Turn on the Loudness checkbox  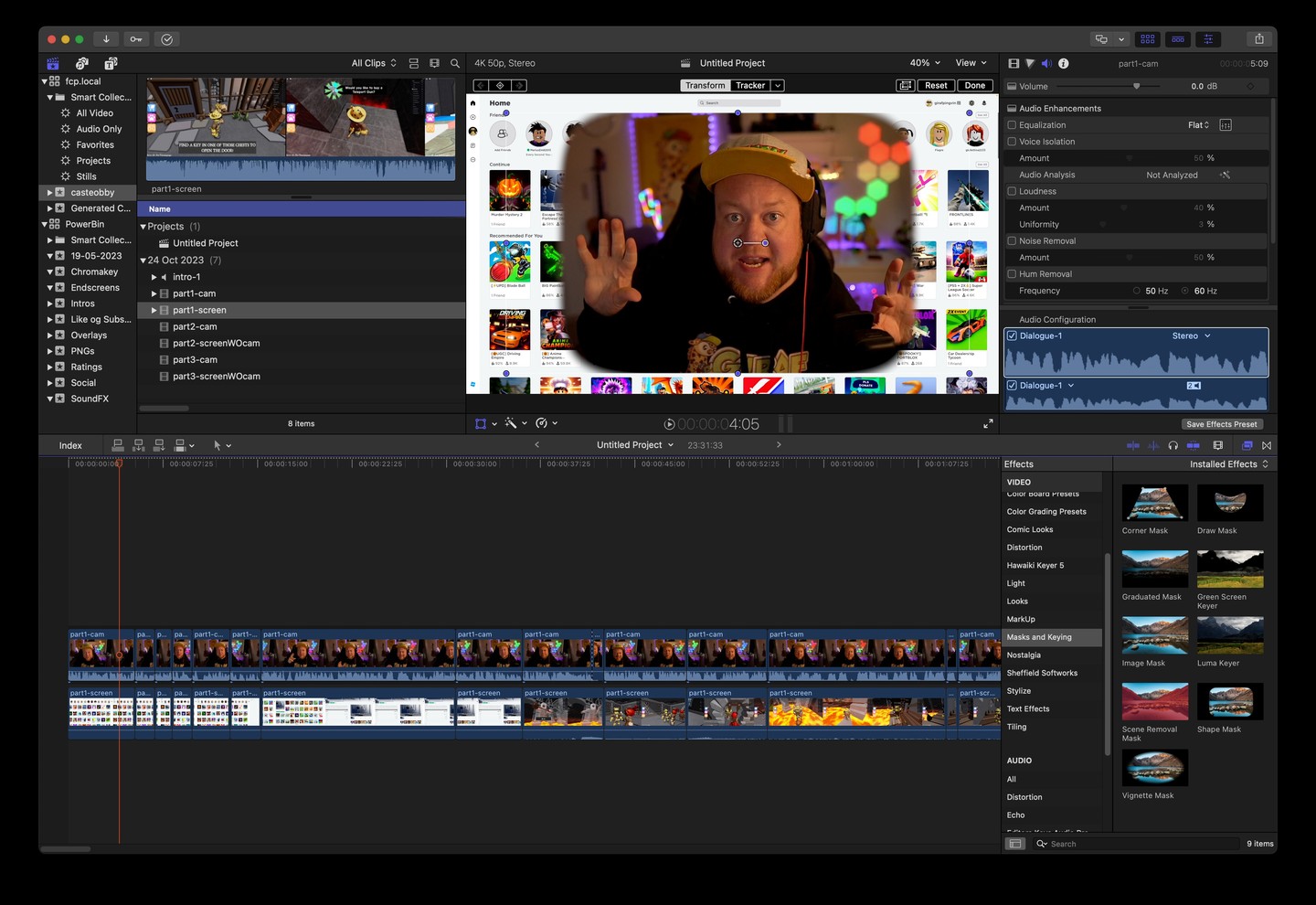(x=1012, y=192)
